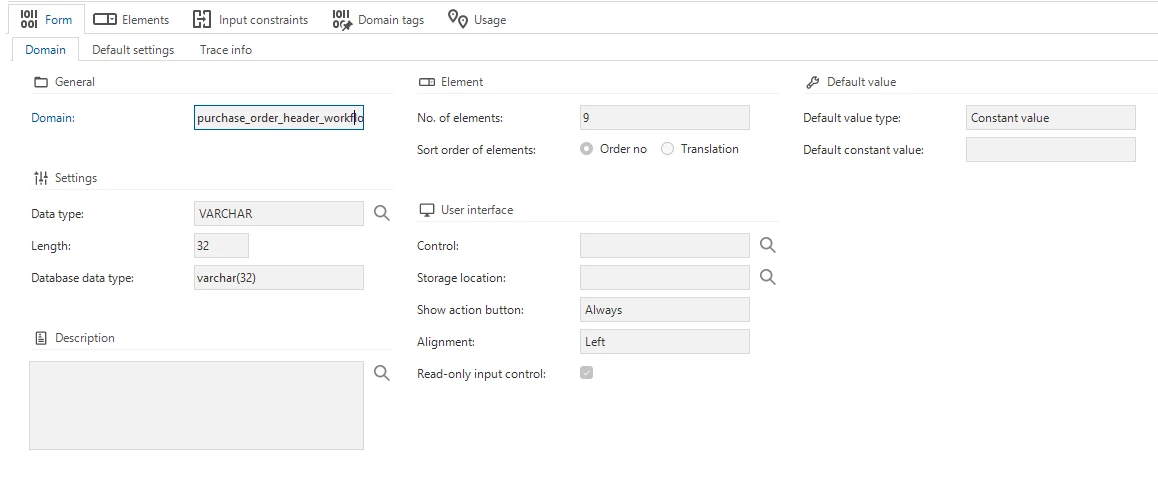Click into the Description text area
Image resolution: width=1158 pixels, height=477 pixels.
(x=196, y=405)
